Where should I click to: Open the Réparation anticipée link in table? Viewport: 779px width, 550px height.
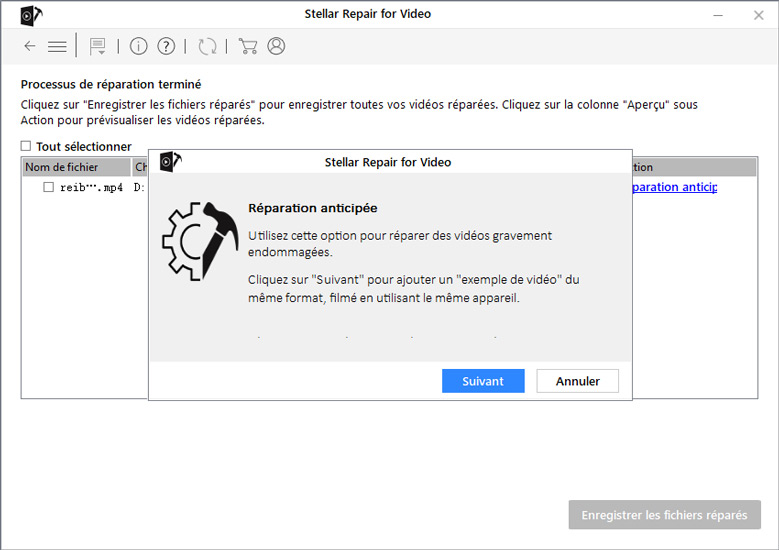tap(674, 187)
